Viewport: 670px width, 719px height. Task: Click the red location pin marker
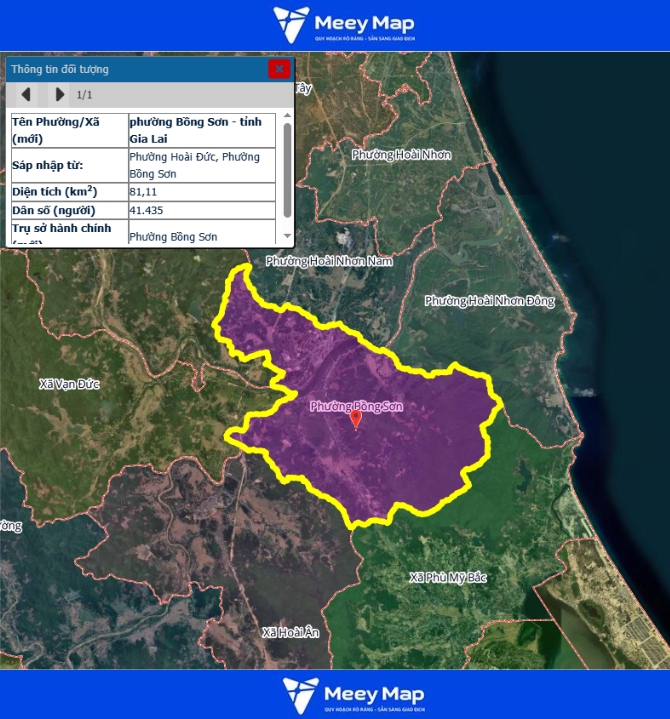tap(355, 419)
